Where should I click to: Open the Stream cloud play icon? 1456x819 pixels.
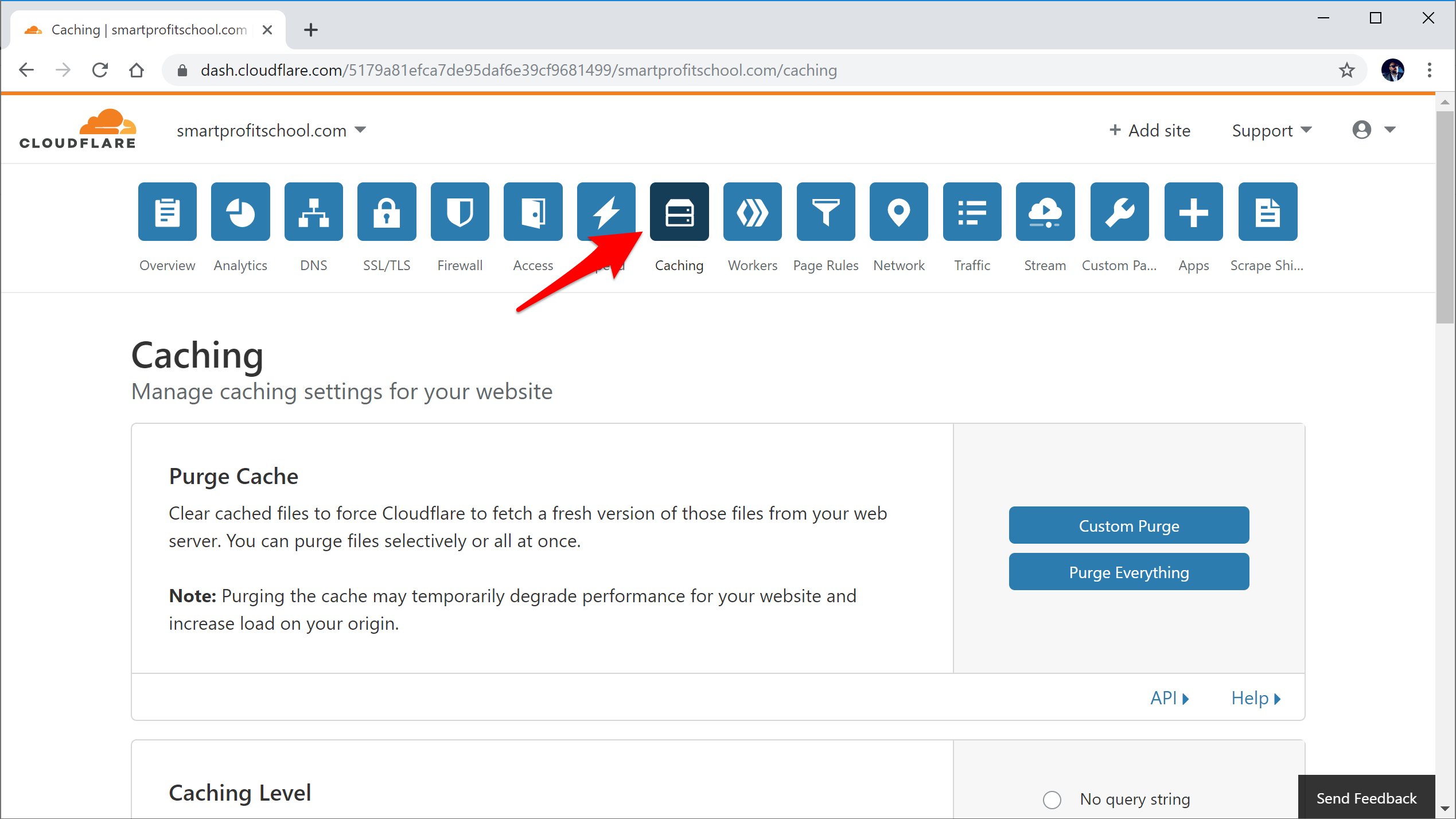point(1045,212)
